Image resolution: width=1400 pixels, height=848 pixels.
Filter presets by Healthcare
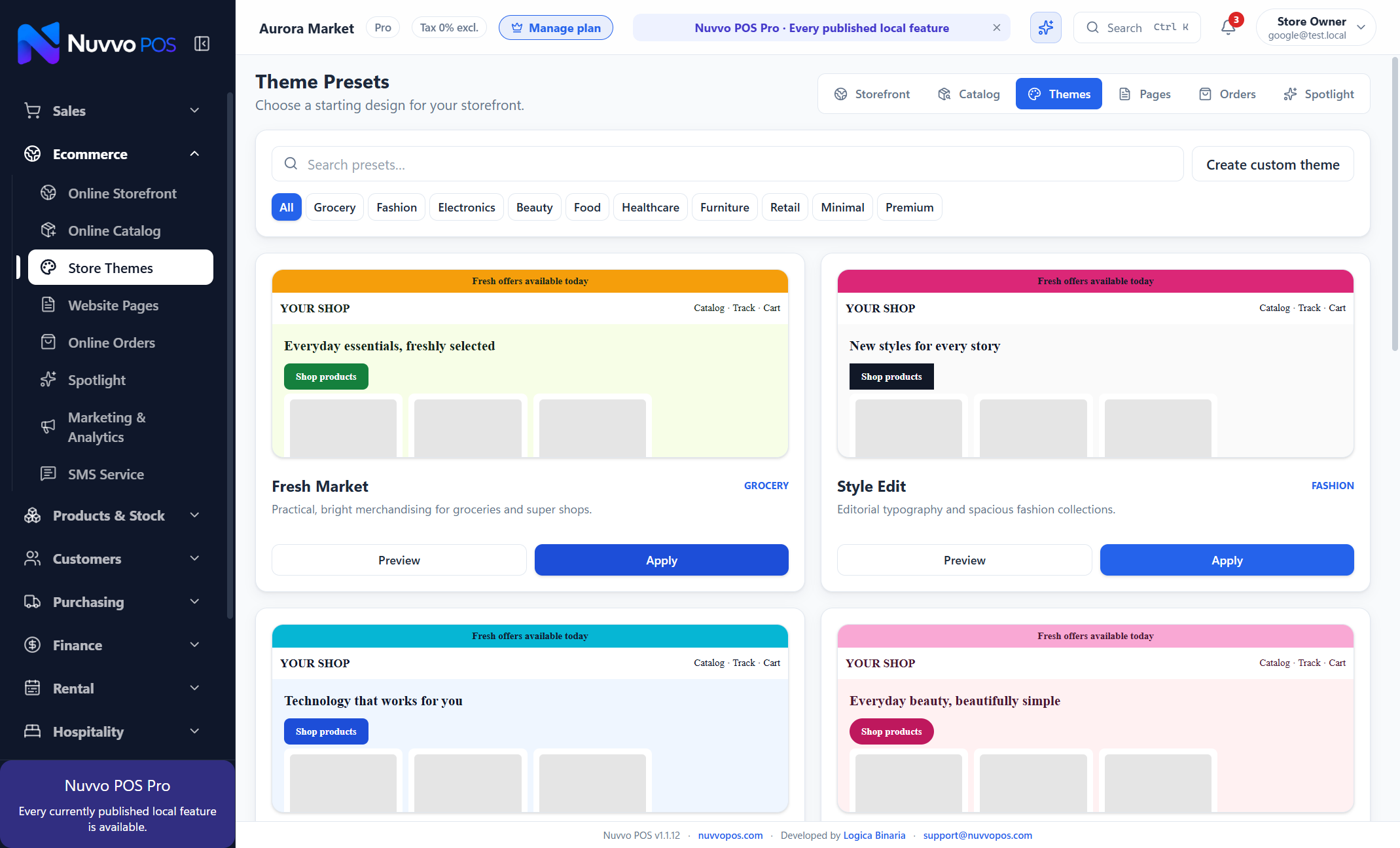651,207
